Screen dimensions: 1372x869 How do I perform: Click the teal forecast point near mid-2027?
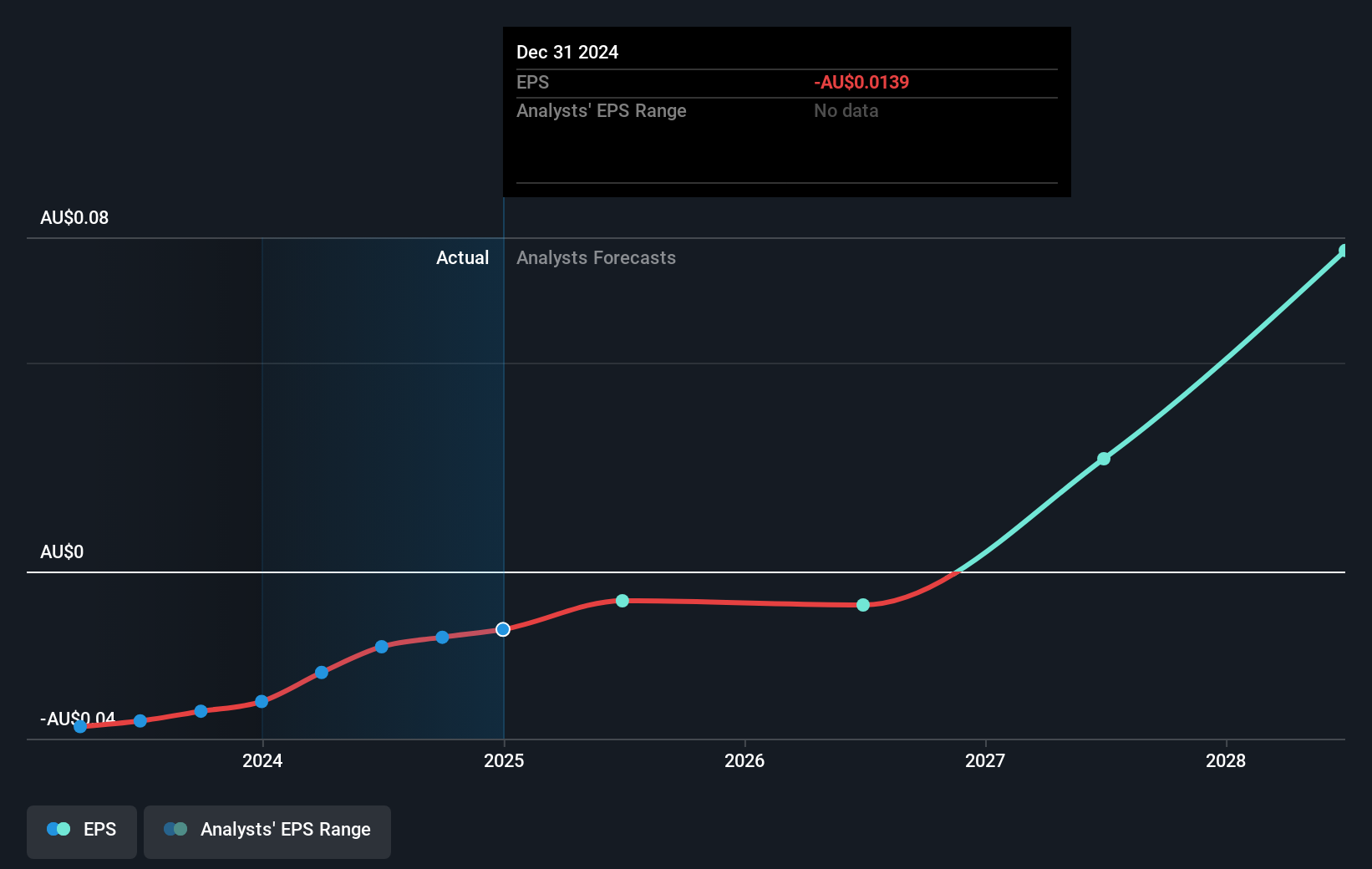(x=1104, y=458)
